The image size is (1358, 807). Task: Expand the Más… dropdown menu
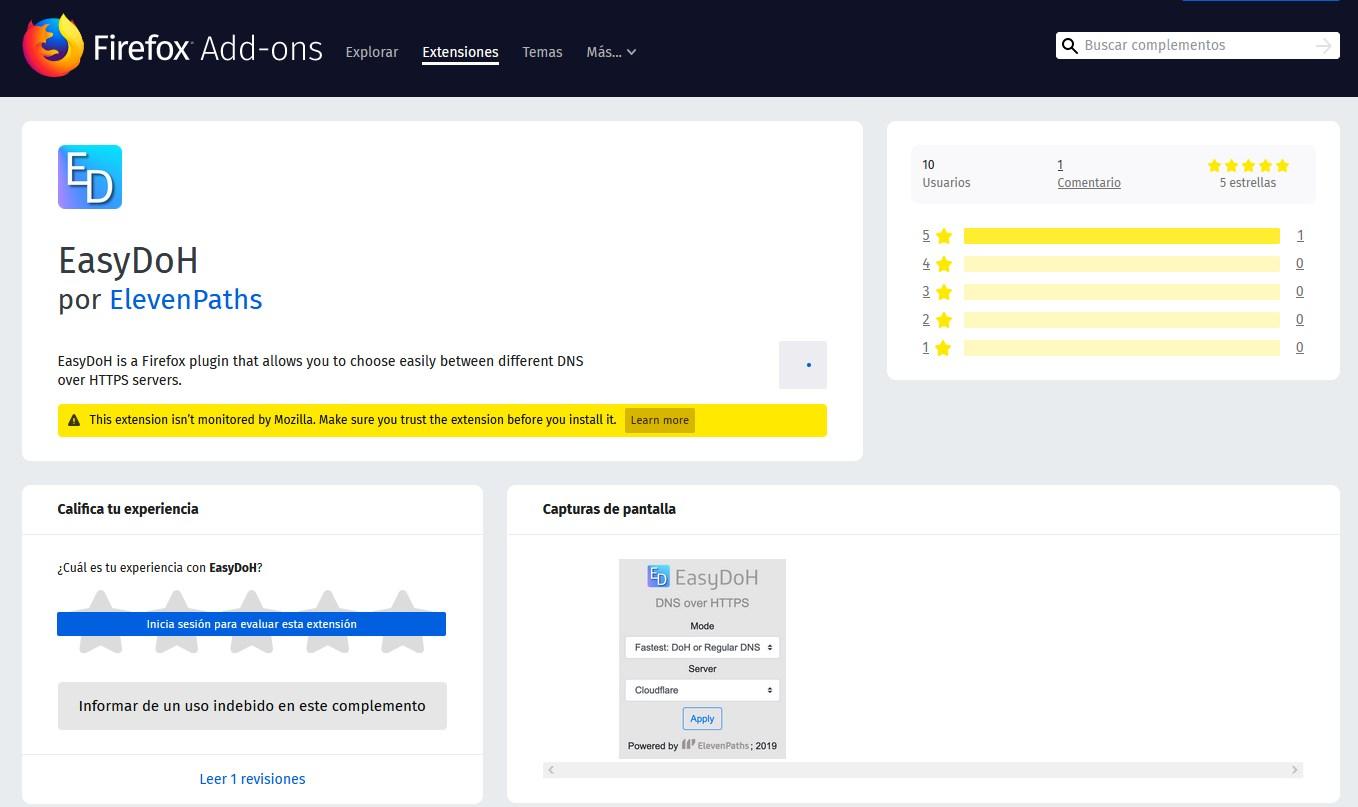pyautogui.click(x=611, y=52)
